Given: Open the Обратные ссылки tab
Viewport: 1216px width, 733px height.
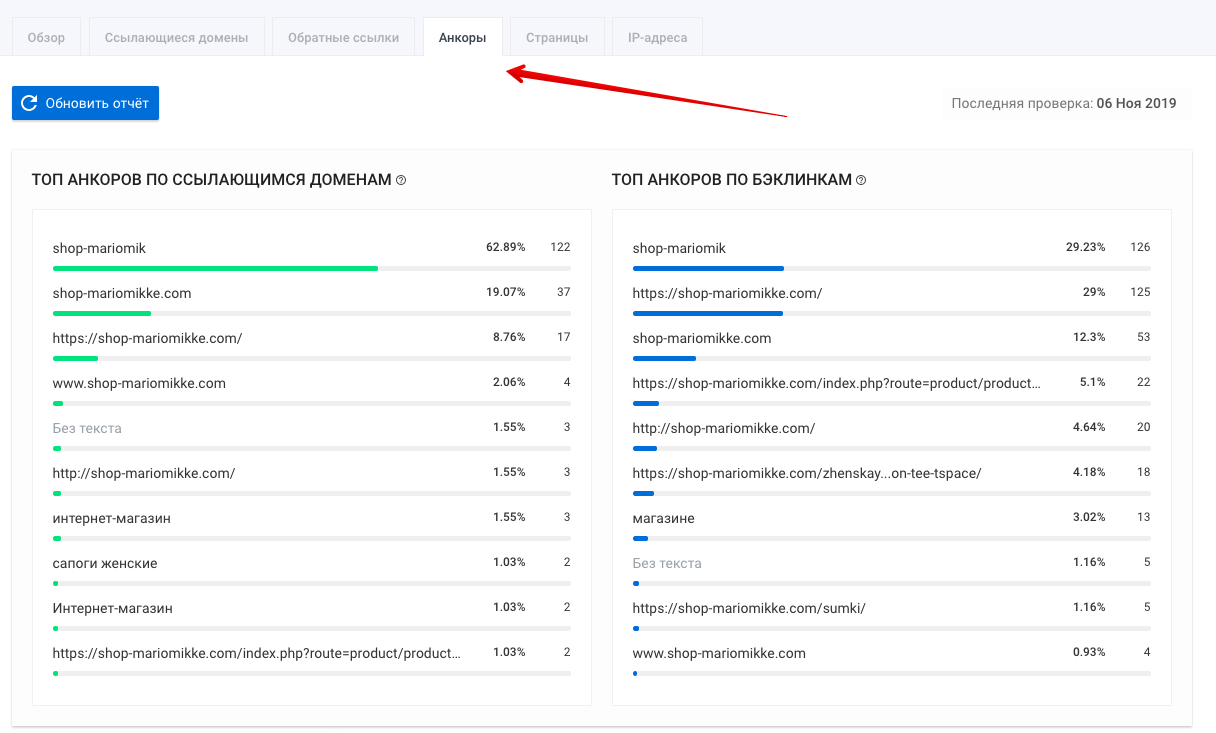Looking at the screenshot, I should point(343,38).
